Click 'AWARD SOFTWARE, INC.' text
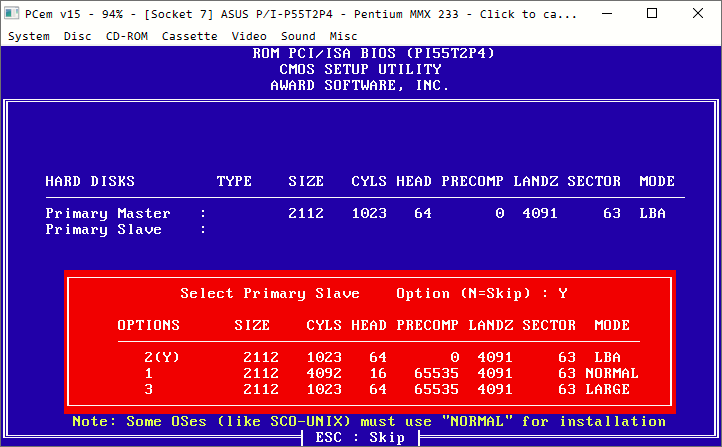Screen dimensions: 722x447 click(360, 85)
